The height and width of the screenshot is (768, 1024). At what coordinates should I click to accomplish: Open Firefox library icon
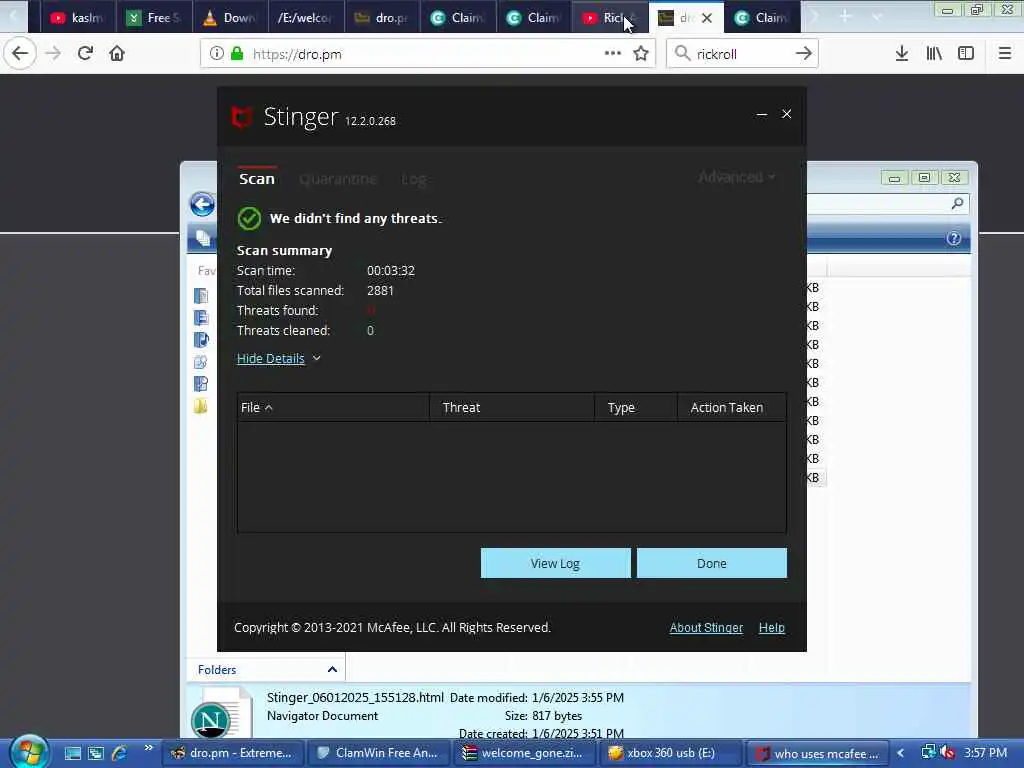[x=934, y=54]
